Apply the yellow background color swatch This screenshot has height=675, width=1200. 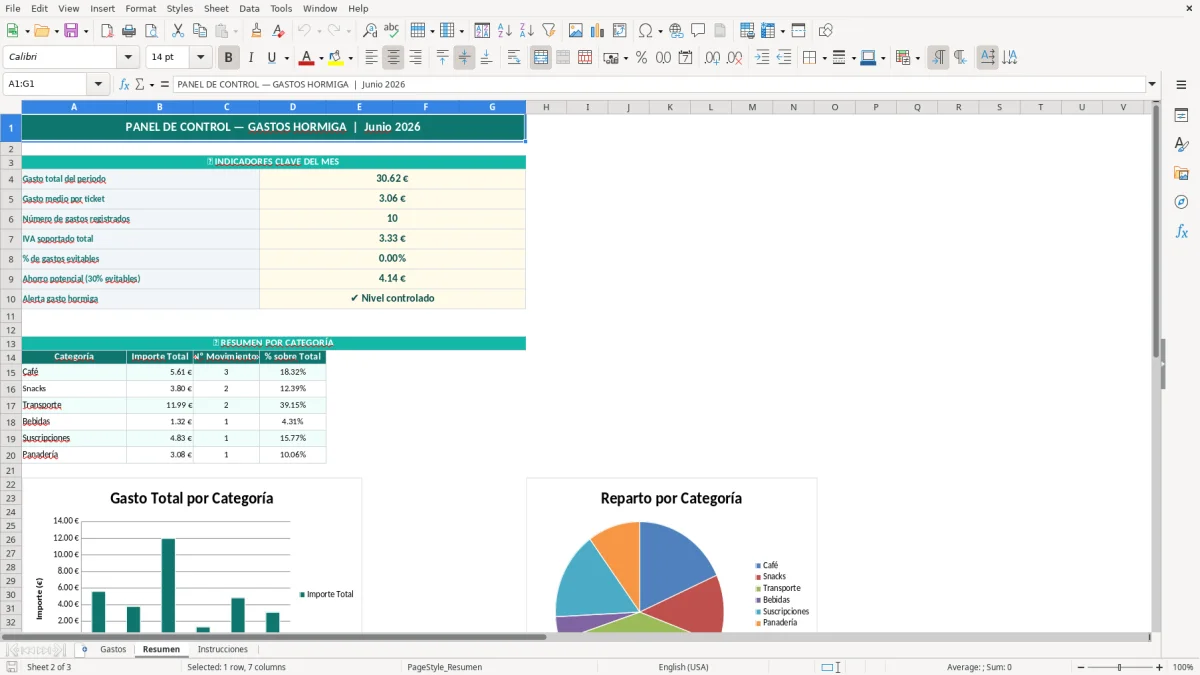336,58
